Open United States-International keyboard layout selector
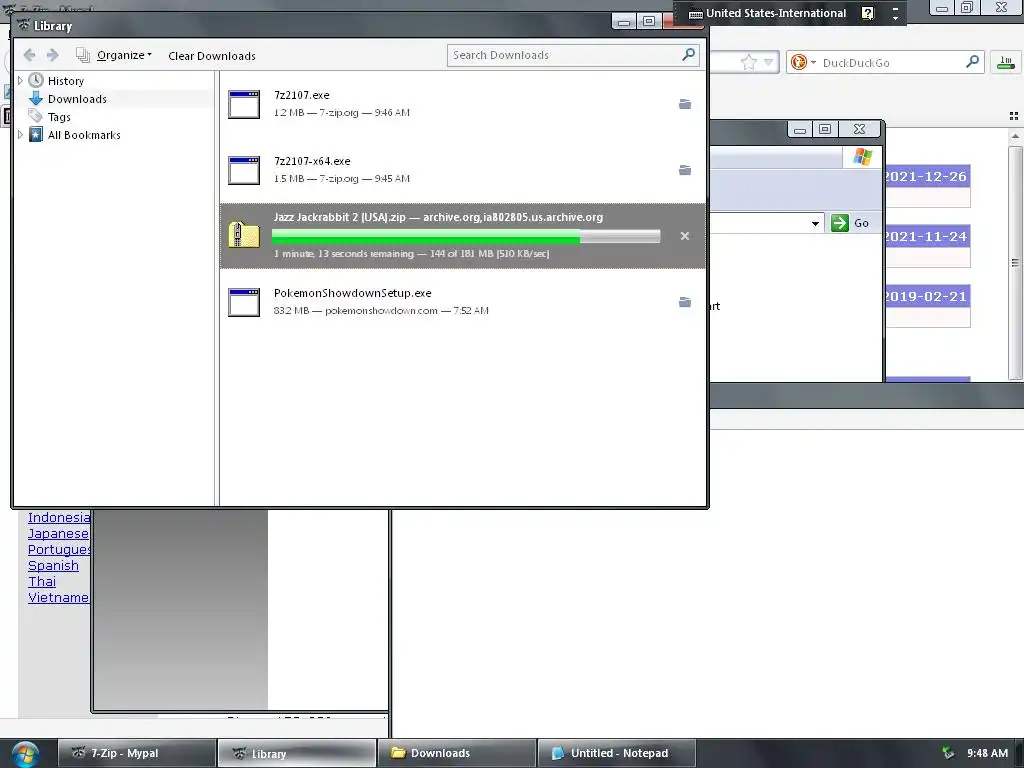 (768, 13)
